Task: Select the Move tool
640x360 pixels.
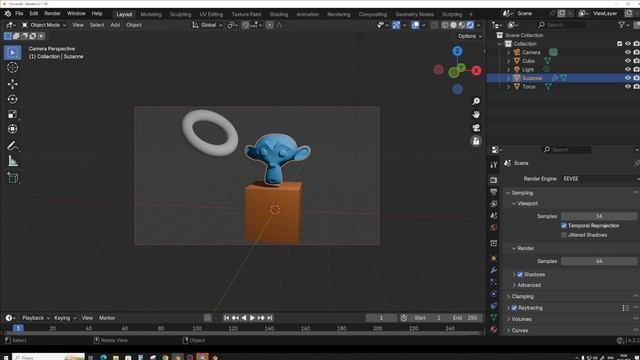Action: [x=12, y=84]
